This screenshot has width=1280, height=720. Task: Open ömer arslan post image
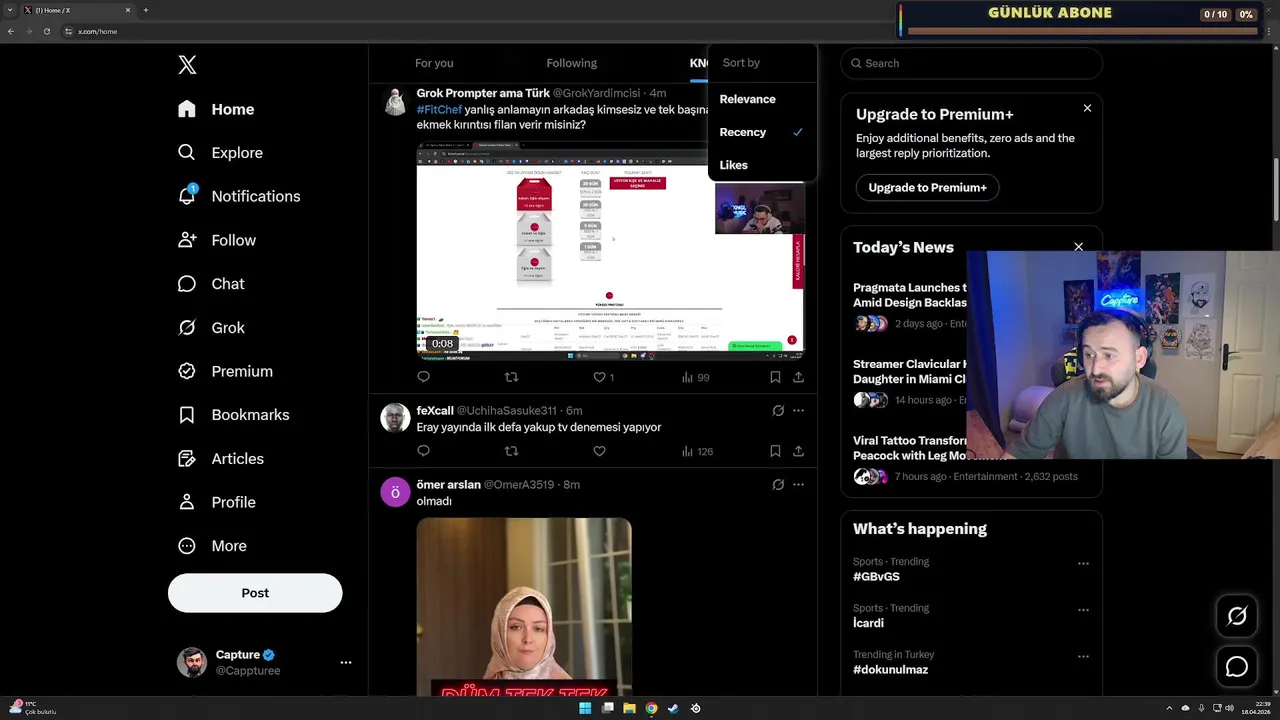click(x=524, y=606)
